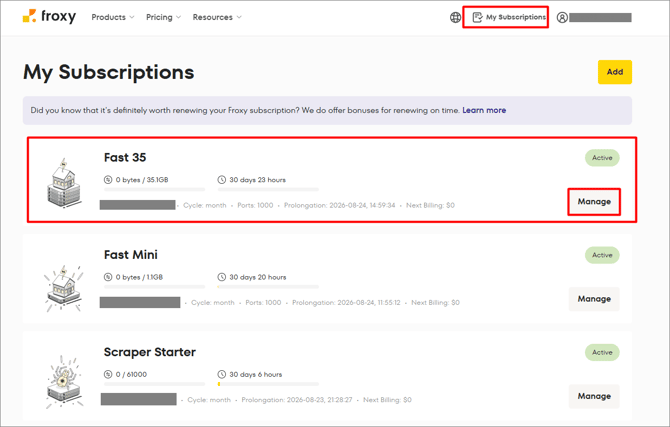Screen dimensions: 670x427
Task: Click the froxy logo
Action: pyautogui.click(x=49, y=17)
